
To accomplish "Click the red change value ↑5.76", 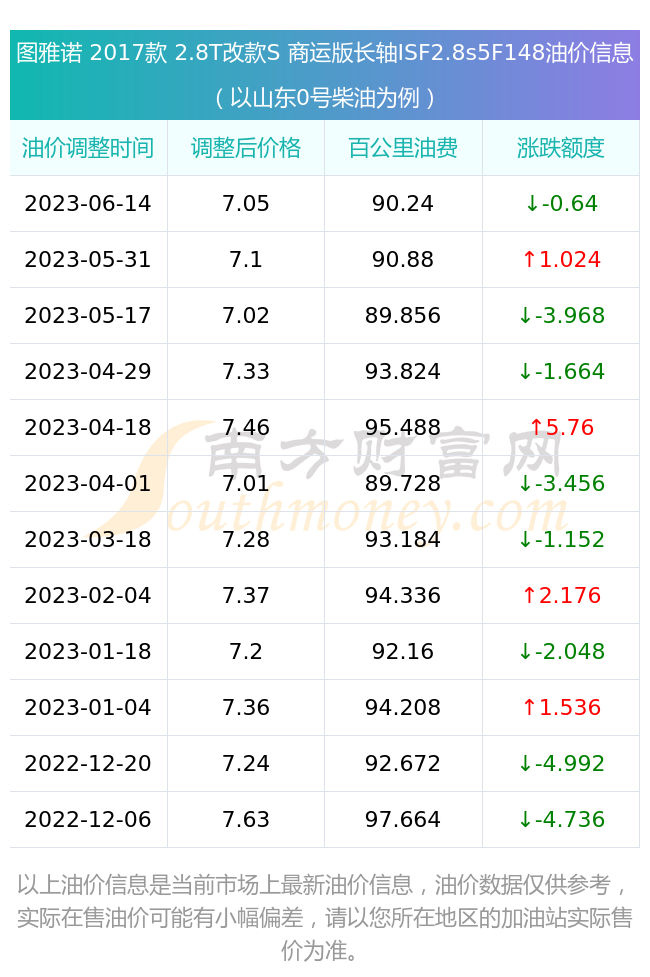I will pos(562,428).
